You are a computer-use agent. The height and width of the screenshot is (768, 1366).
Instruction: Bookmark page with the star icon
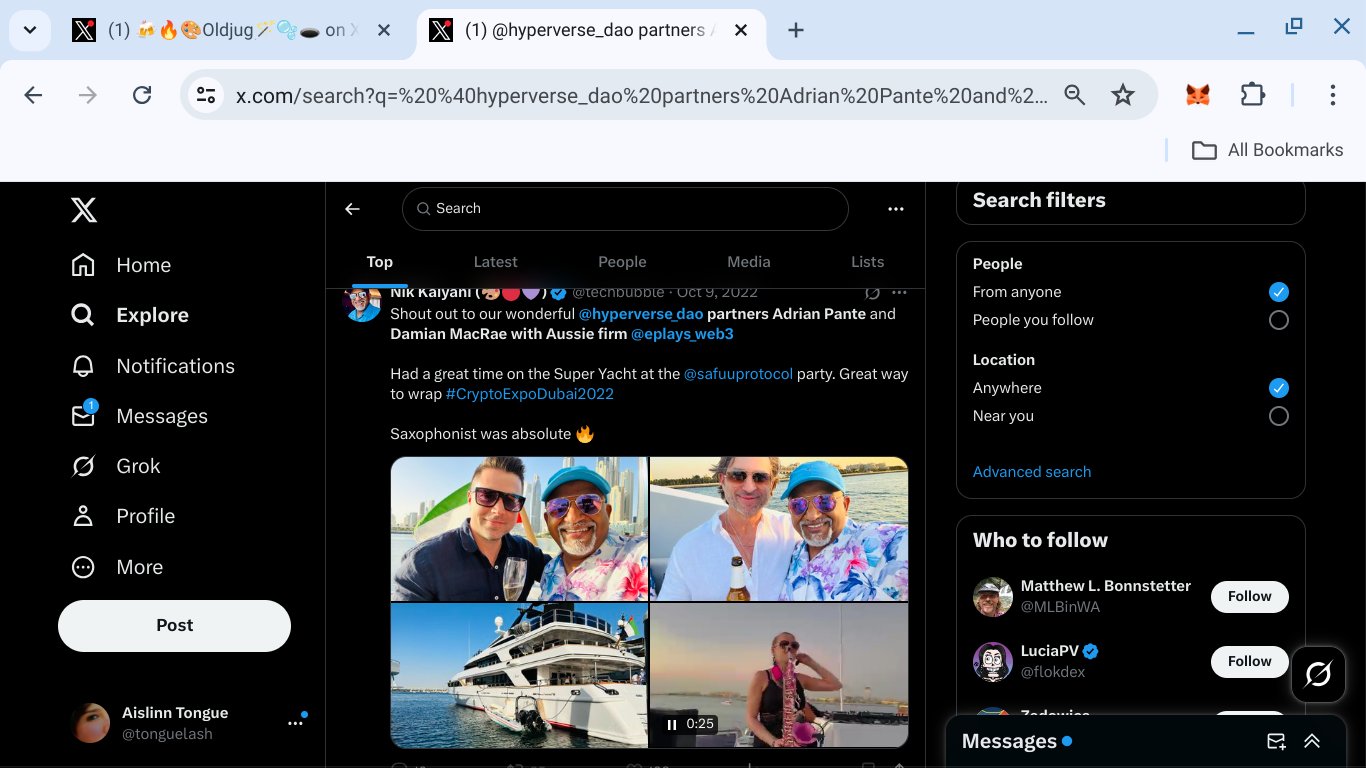1123,95
